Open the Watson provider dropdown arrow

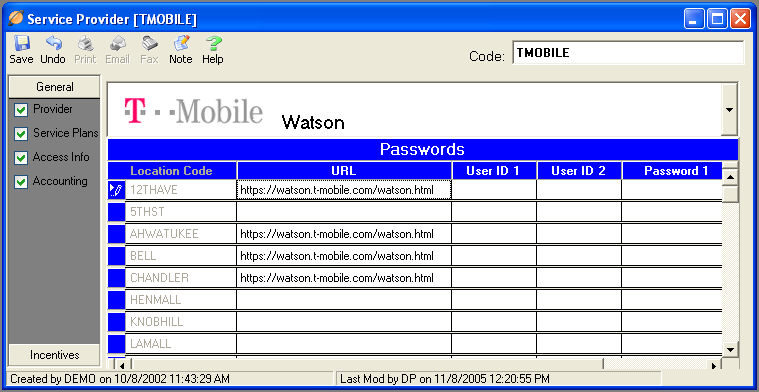(729, 109)
